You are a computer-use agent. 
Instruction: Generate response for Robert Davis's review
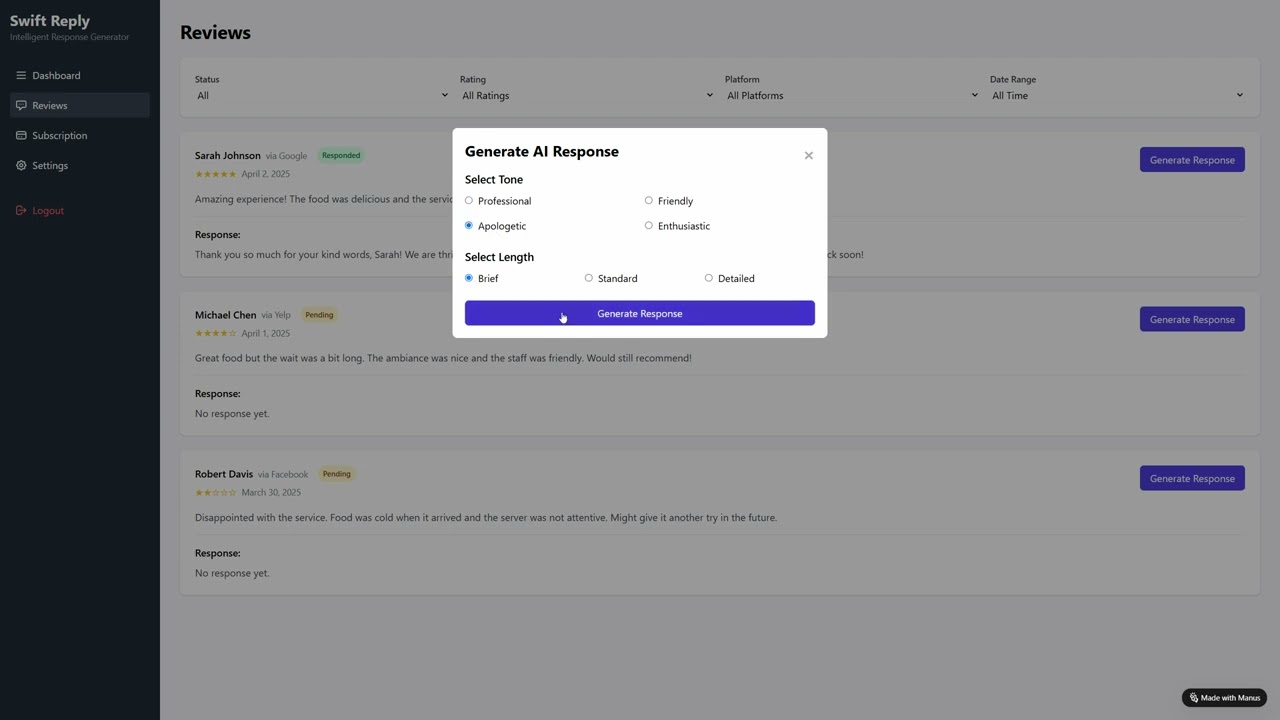[1192, 478]
